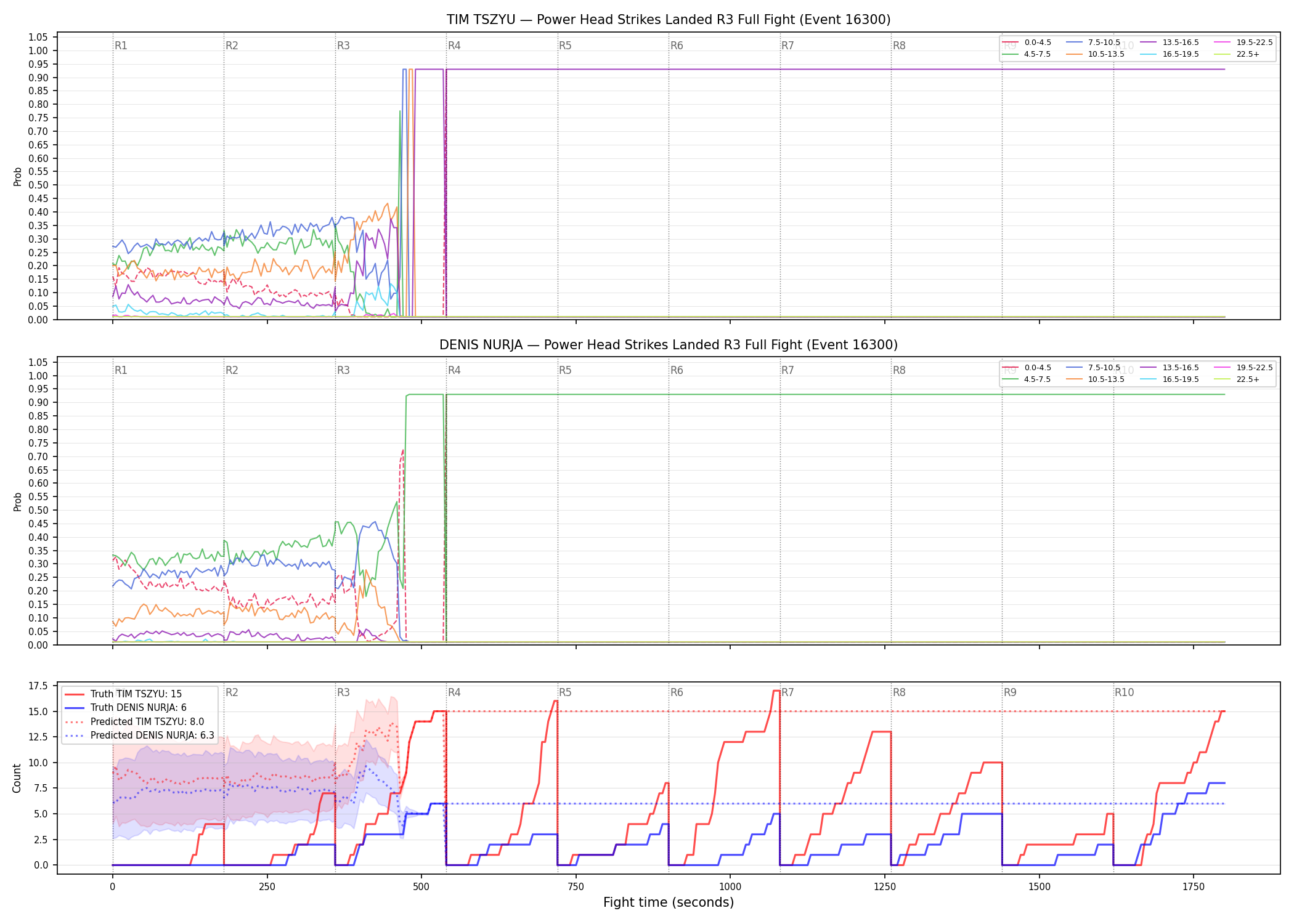Select the 13.5-16.5 legend entry in top chart

click(1170, 43)
